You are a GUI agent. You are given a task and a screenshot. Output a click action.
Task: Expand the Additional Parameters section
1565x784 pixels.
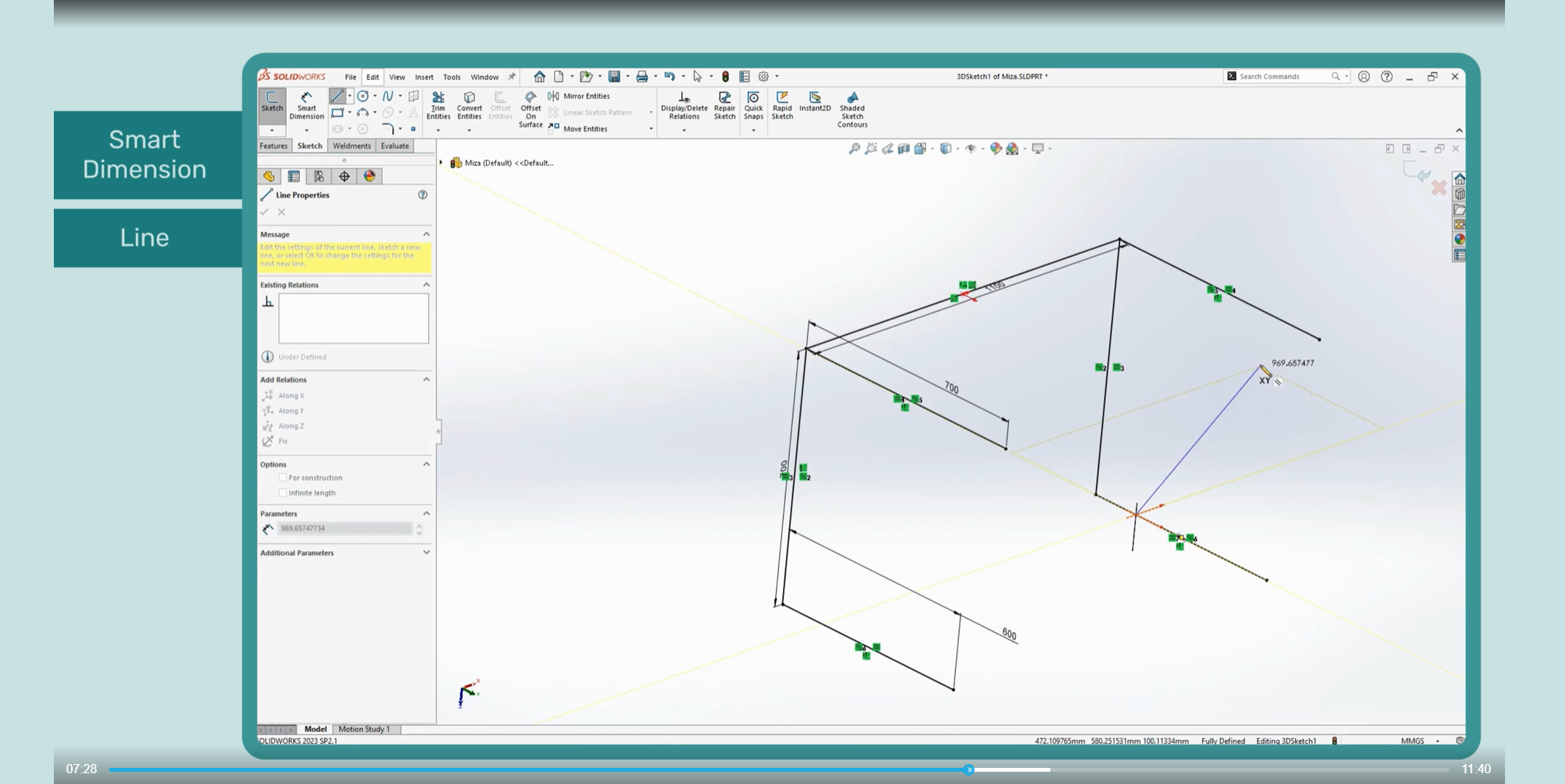click(x=426, y=553)
